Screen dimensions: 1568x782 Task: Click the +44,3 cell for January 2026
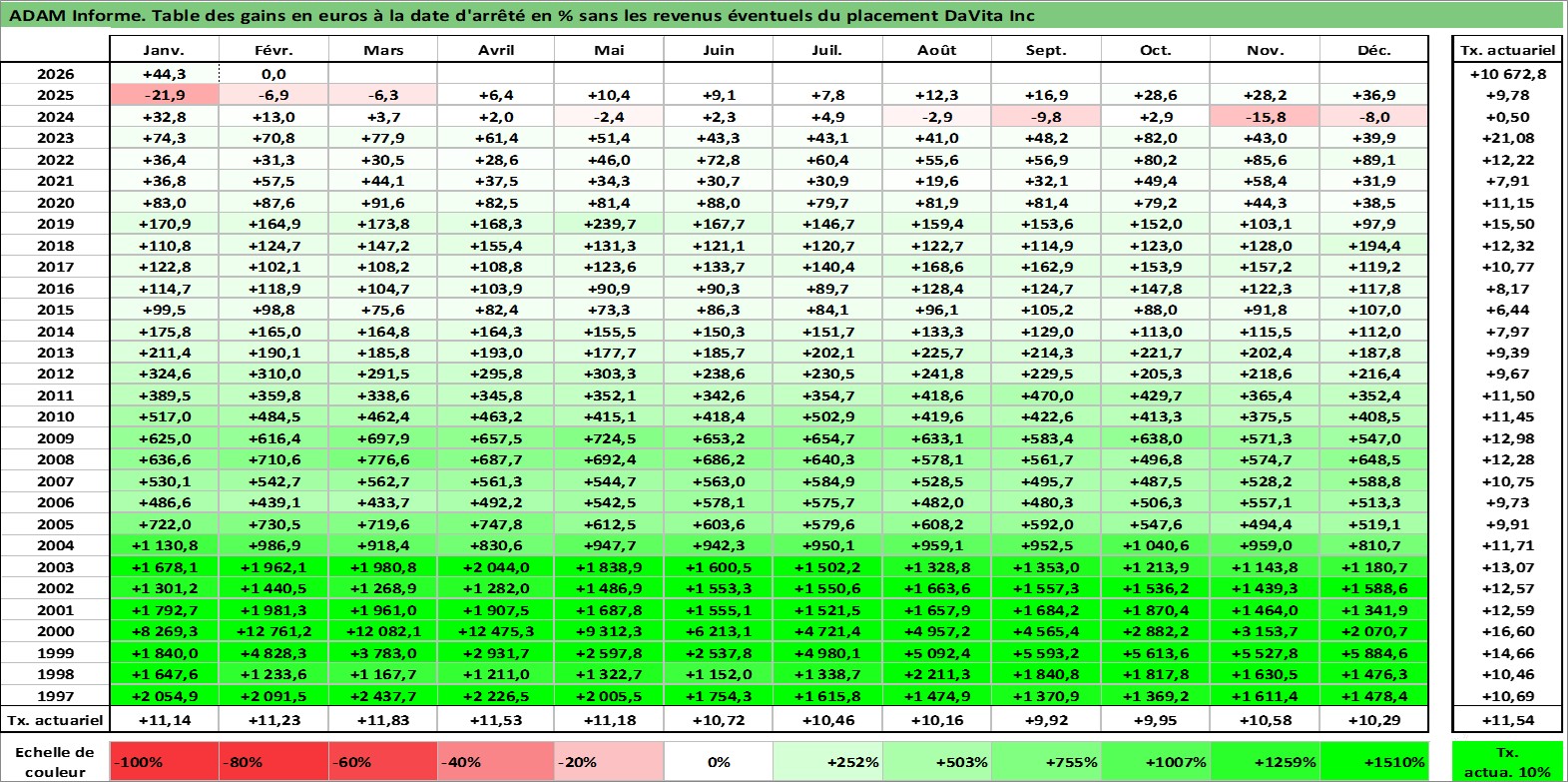pyautogui.click(x=164, y=74)
